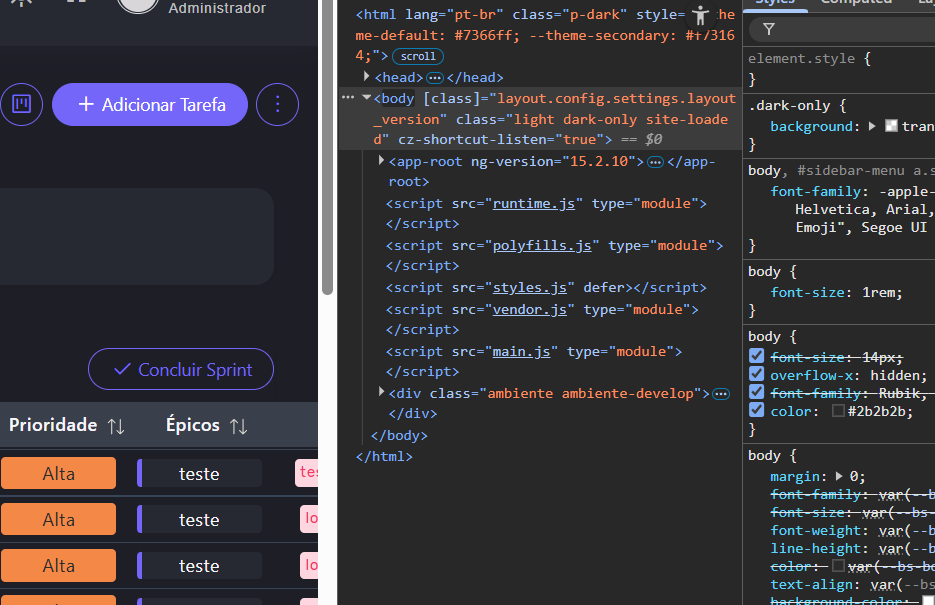
Task: Click the ellipsis beside the body element
Action: (347, 98)
